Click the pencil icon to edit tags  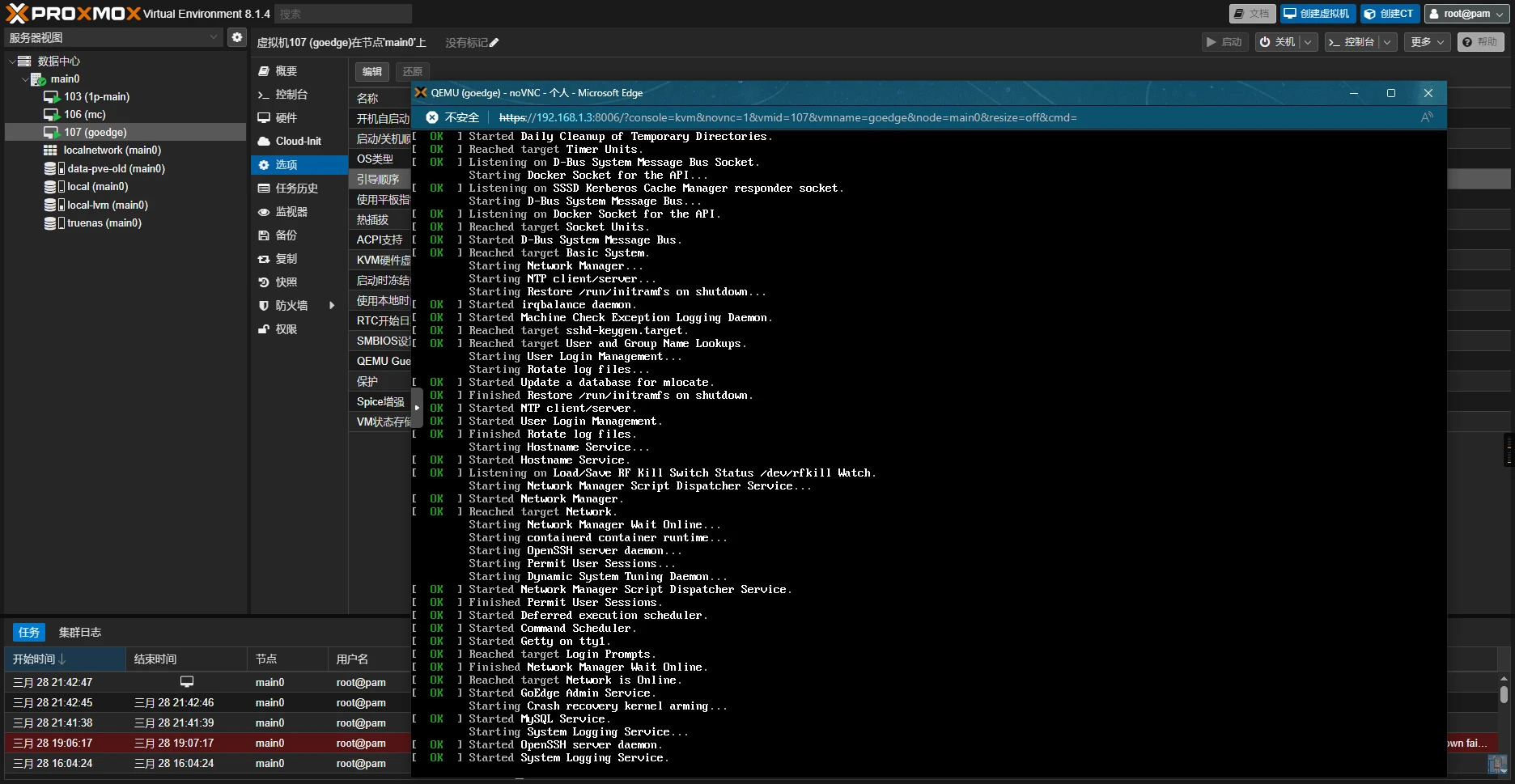pyautogui.click(x=494, y=43)
